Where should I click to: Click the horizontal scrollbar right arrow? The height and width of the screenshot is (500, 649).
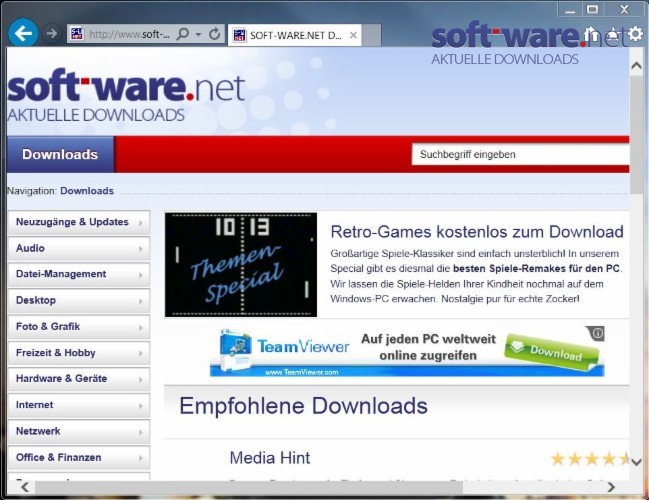611,487
